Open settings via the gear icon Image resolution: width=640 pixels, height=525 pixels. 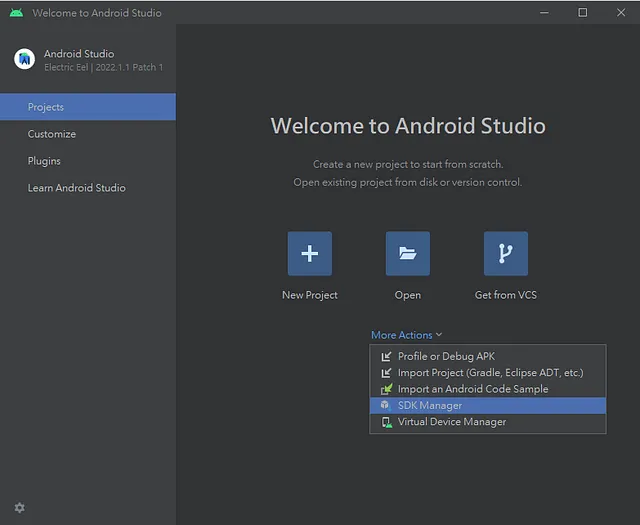point(20,507)
